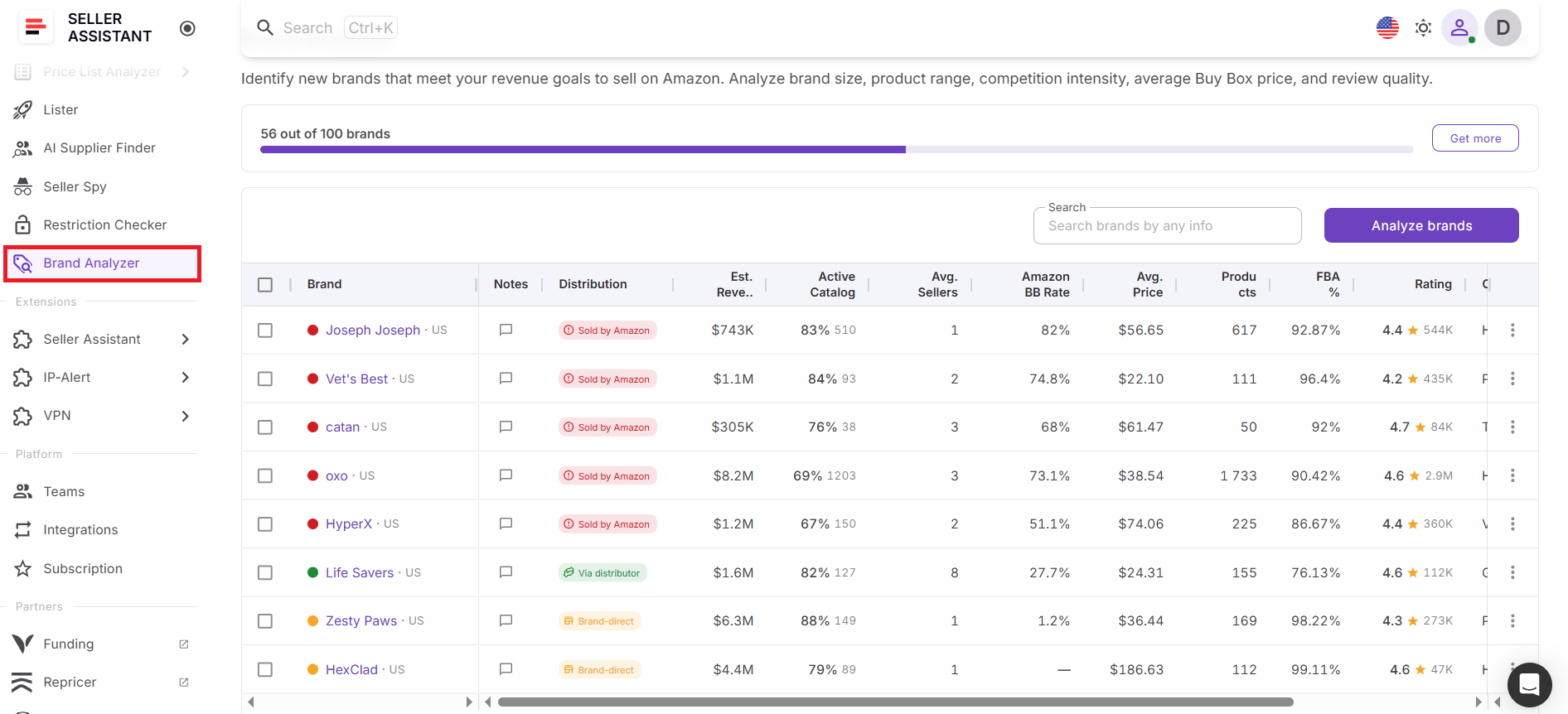The width and height of the screenshot is (1568, 714).
Task: Check the Life Savers row checkbox
Action: 265,572
